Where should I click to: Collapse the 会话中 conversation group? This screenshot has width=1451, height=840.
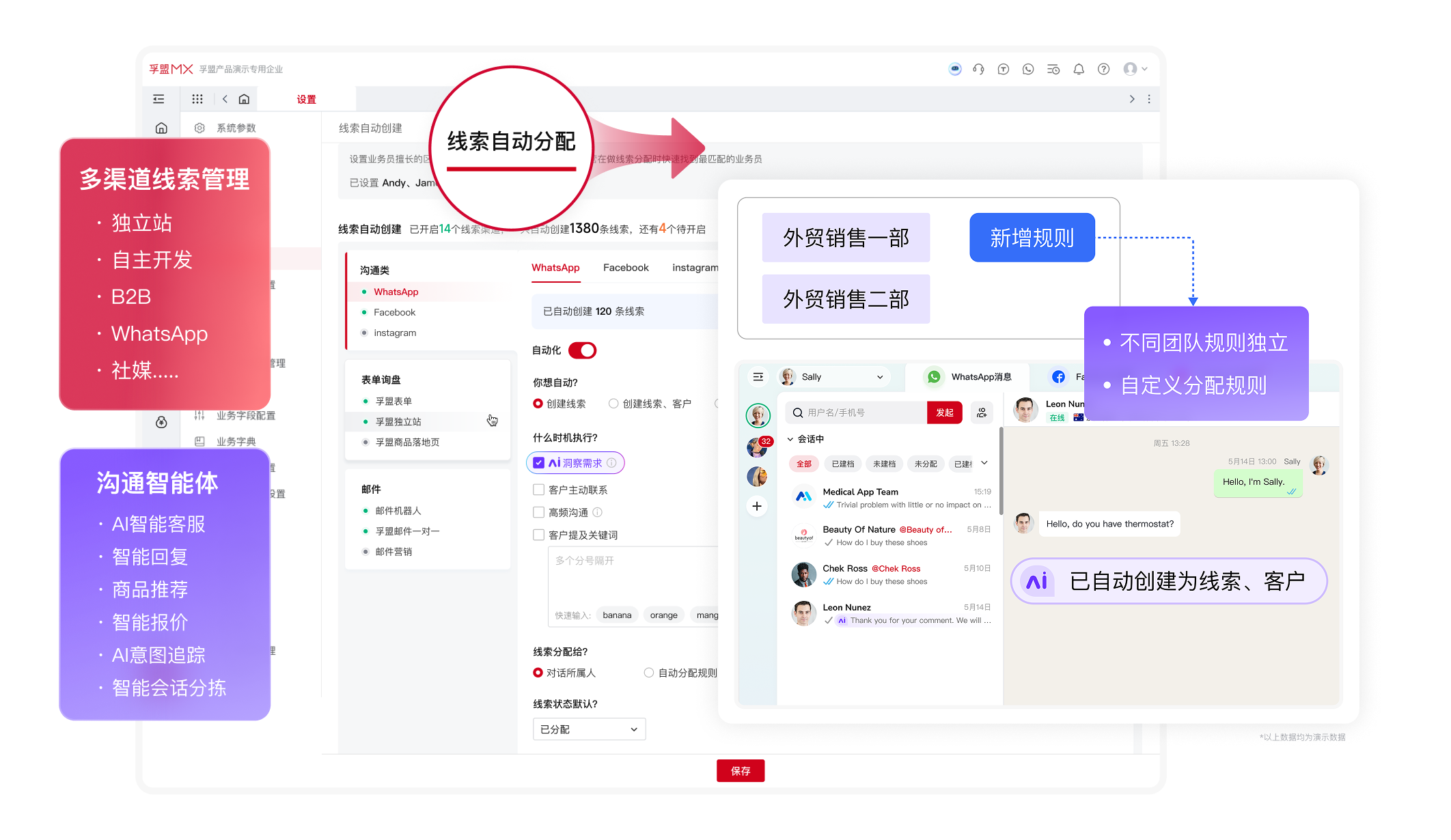pos(790,439)
